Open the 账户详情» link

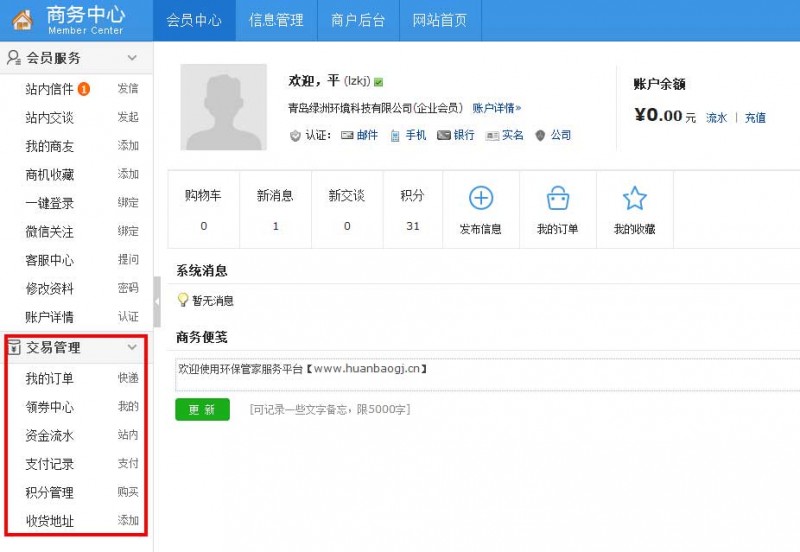click(x=496, y=108)
